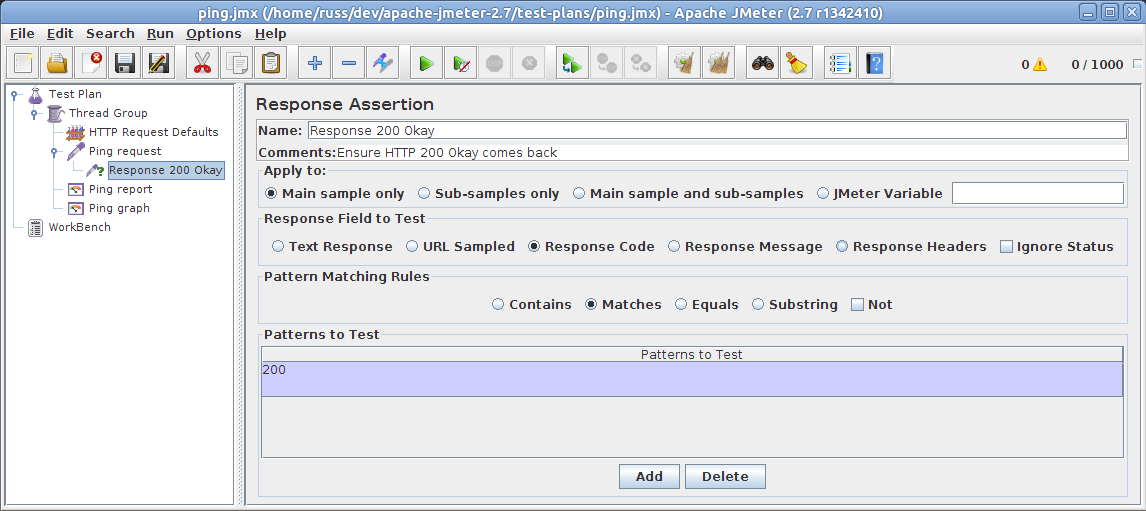Close the test plan using toolbar icon
Screen dimensions: 1146x511
pyautogui.click(x=91, y=64)
